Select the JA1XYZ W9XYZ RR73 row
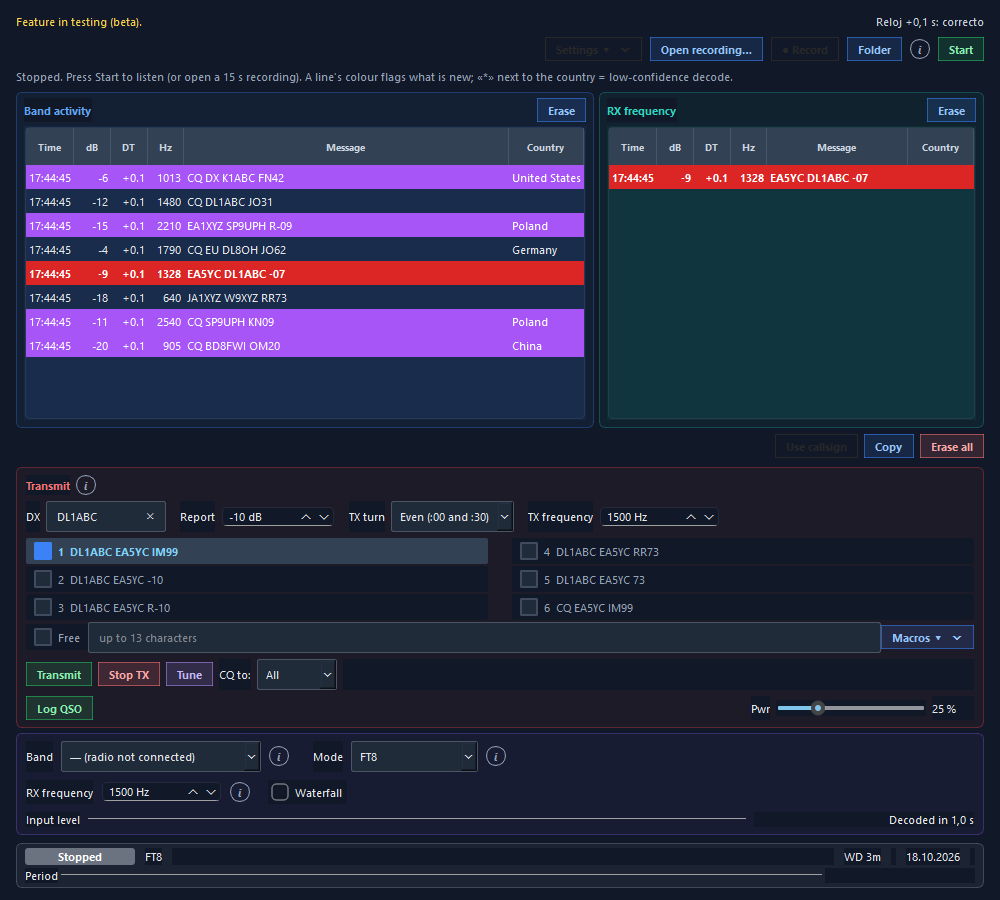The image size is (1000, 900). [305, 298]
